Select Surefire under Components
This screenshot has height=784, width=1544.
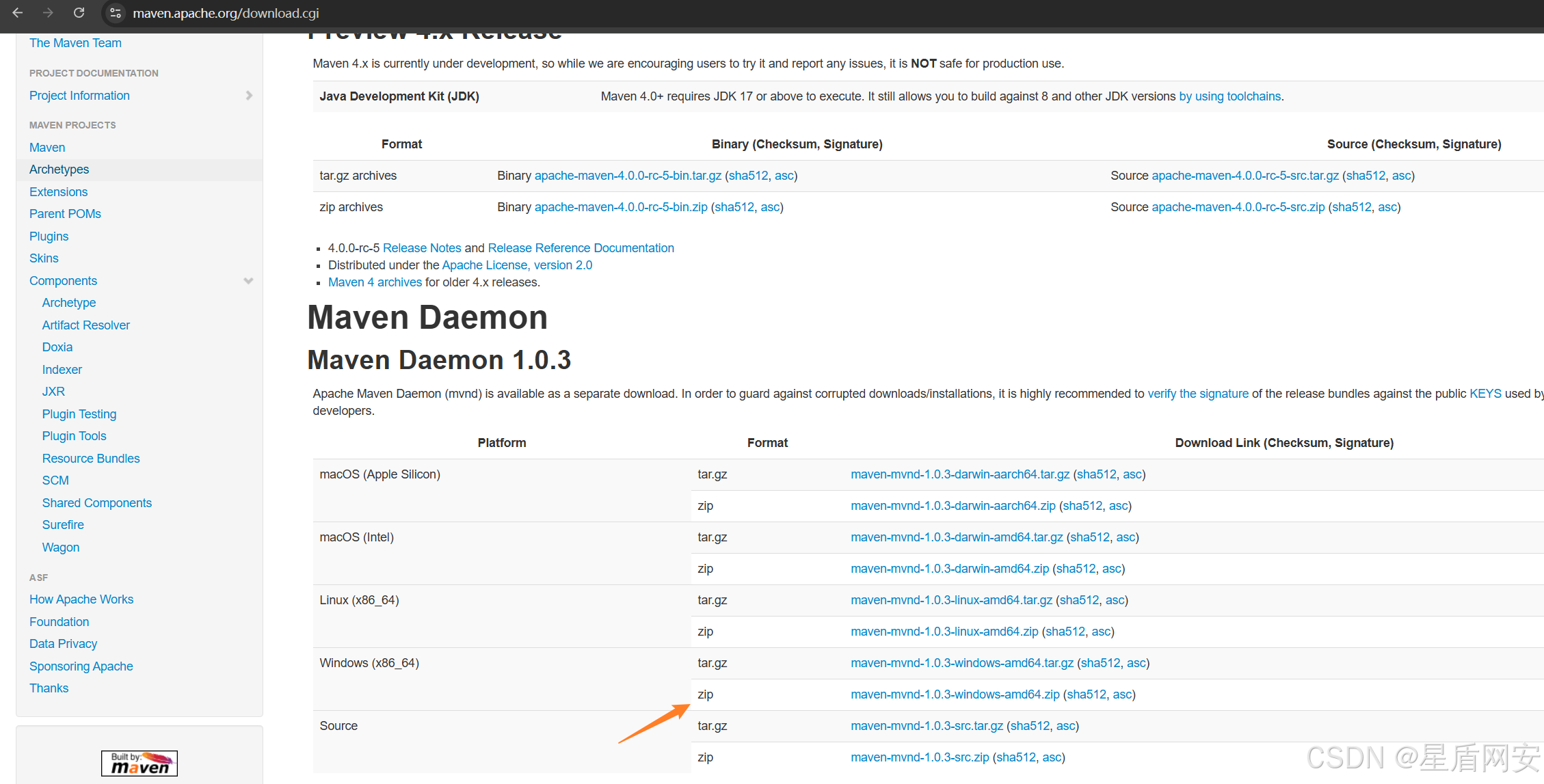63,525
